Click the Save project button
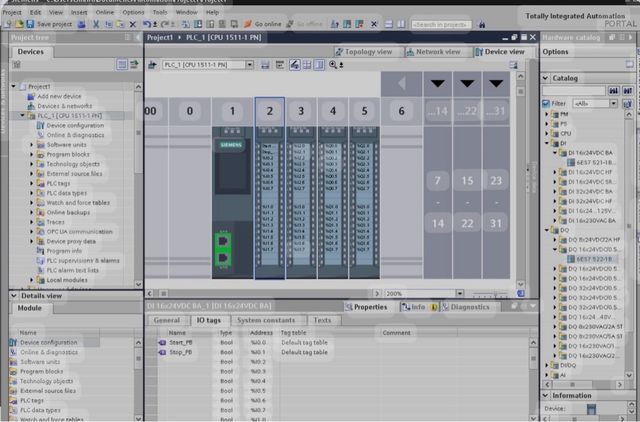Viewport: 640px width, 422px height. [x=49, y=24]
